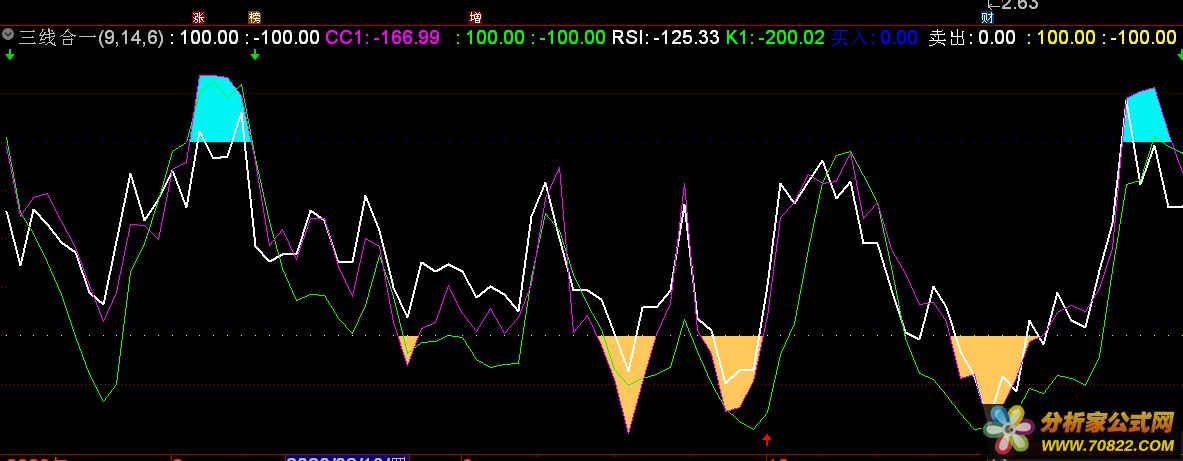Click the 卖出: 0.00 label
Viewport: 1183px width, 461px height.
pos(972,37)
